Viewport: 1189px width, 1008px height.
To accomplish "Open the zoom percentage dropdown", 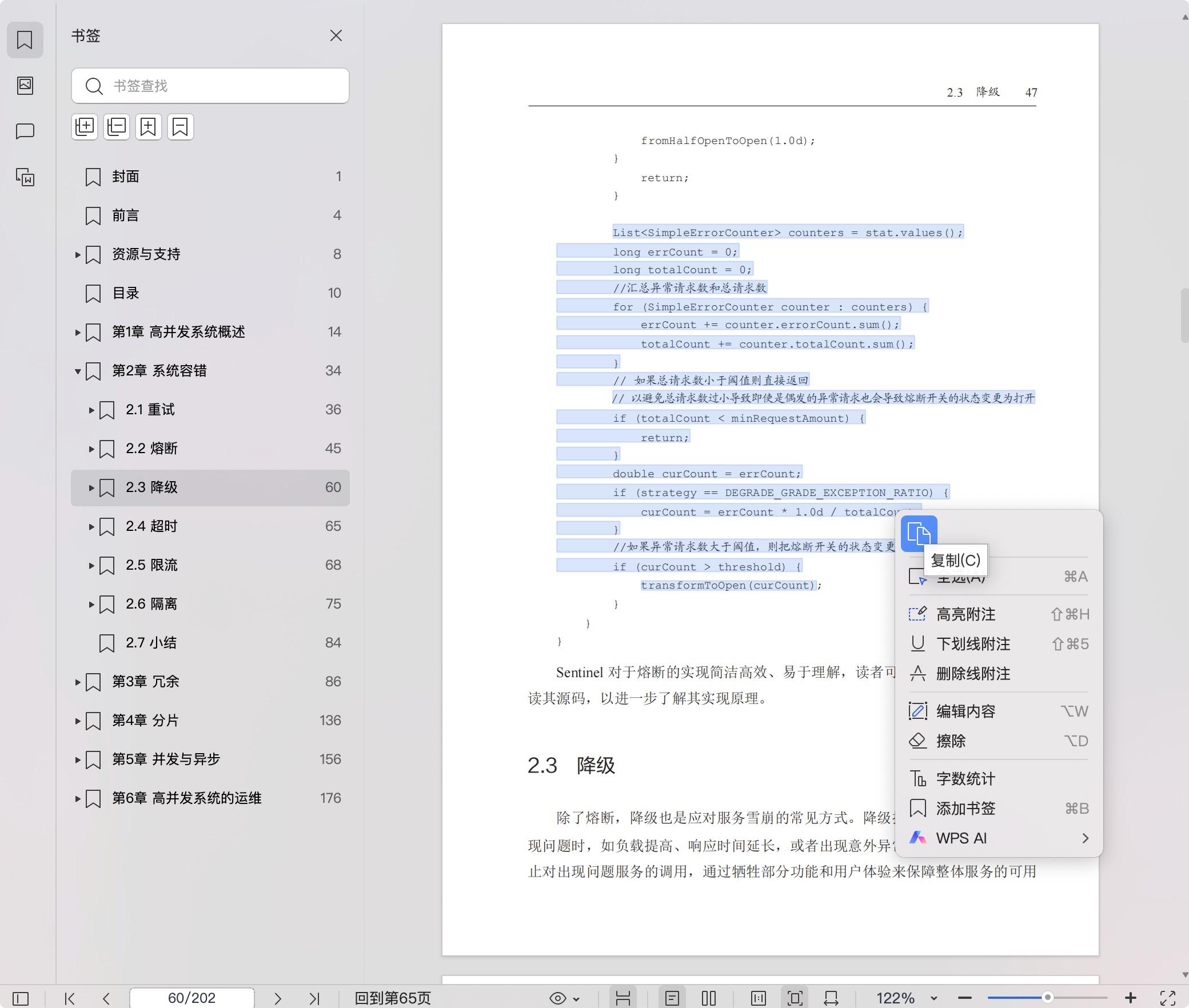I will click(x=933, y=998).
